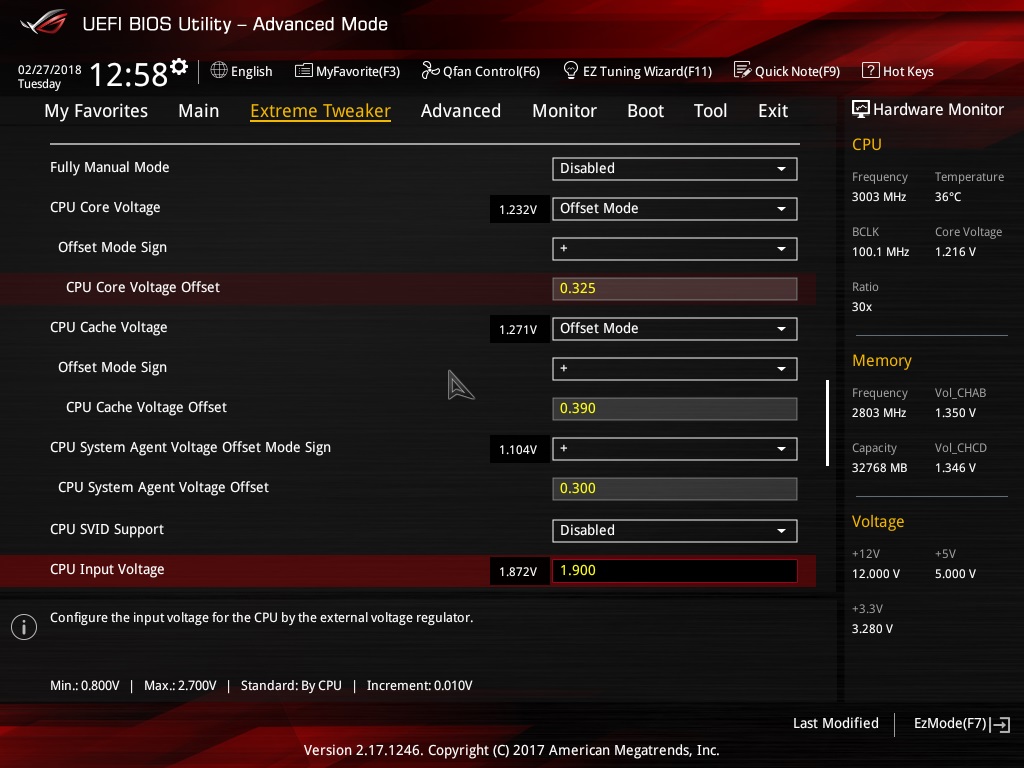Viewport: 1024px width, 768px height.
Task: Click the 32768 MB capacity value
Action: (x=880, y=468)
